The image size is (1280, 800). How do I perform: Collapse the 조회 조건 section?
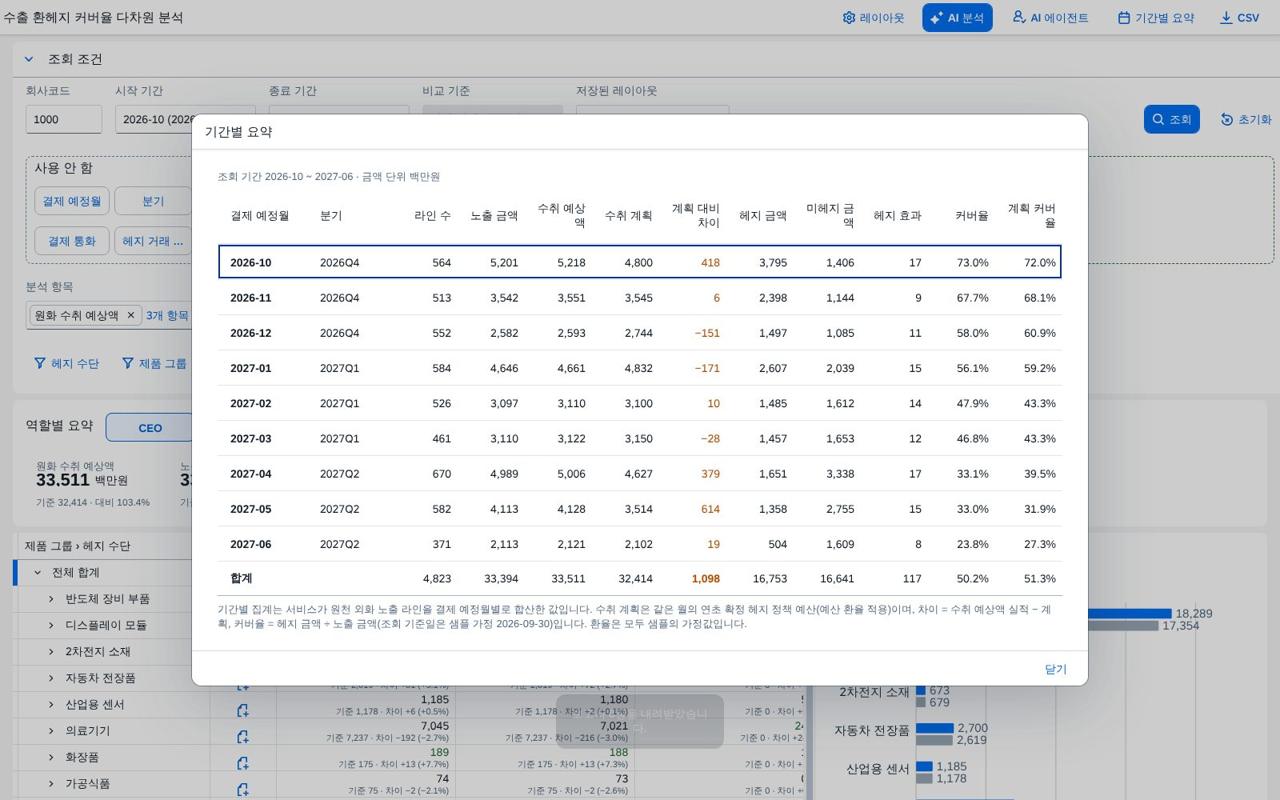[x=29, y=59]
